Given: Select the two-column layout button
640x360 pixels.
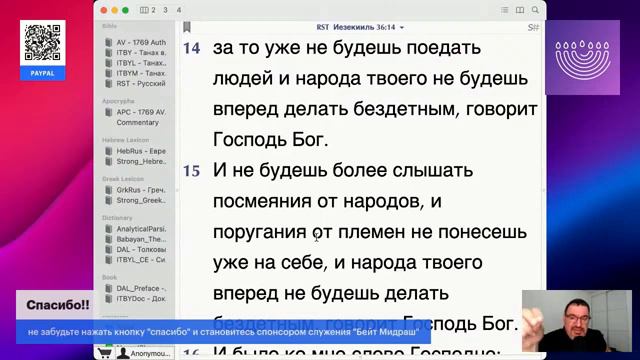Looking at the screenshot, I should point(148,10).
